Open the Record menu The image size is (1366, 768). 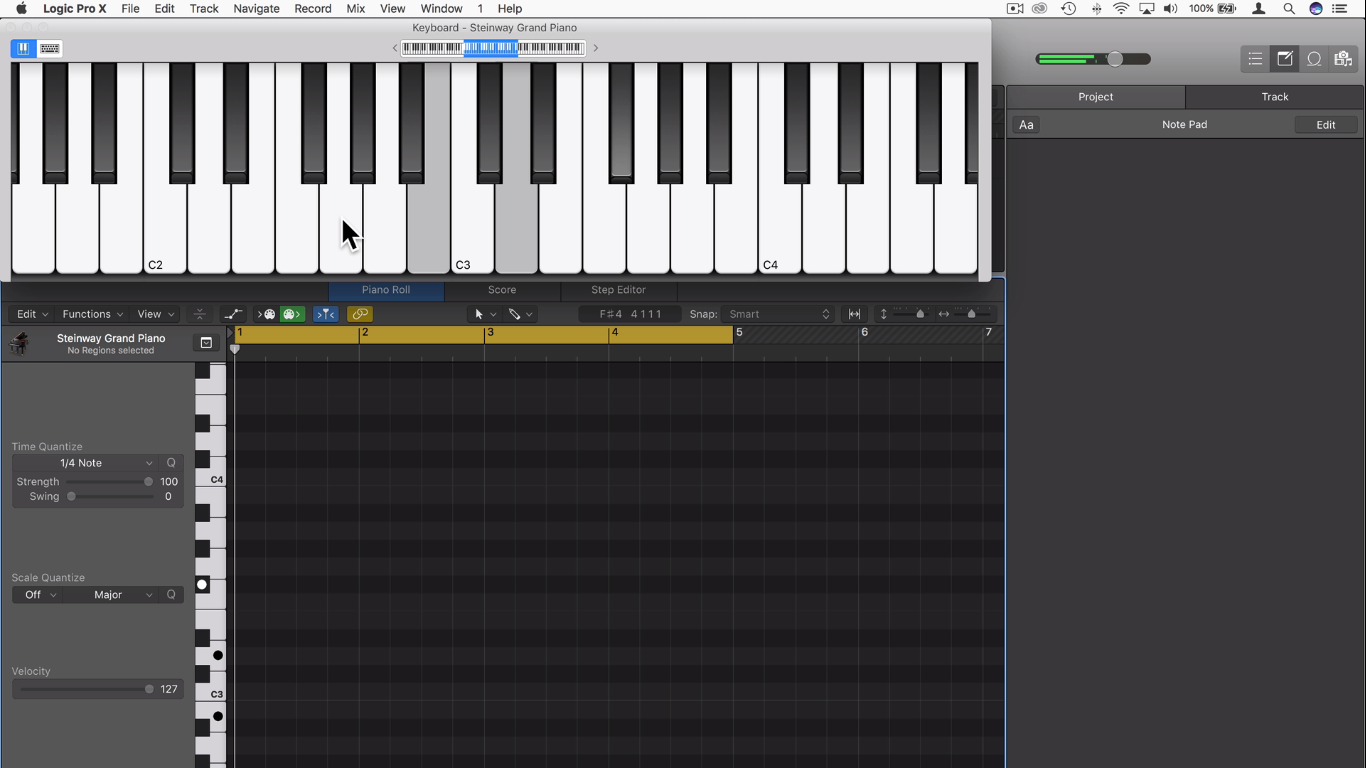point(313,9)
